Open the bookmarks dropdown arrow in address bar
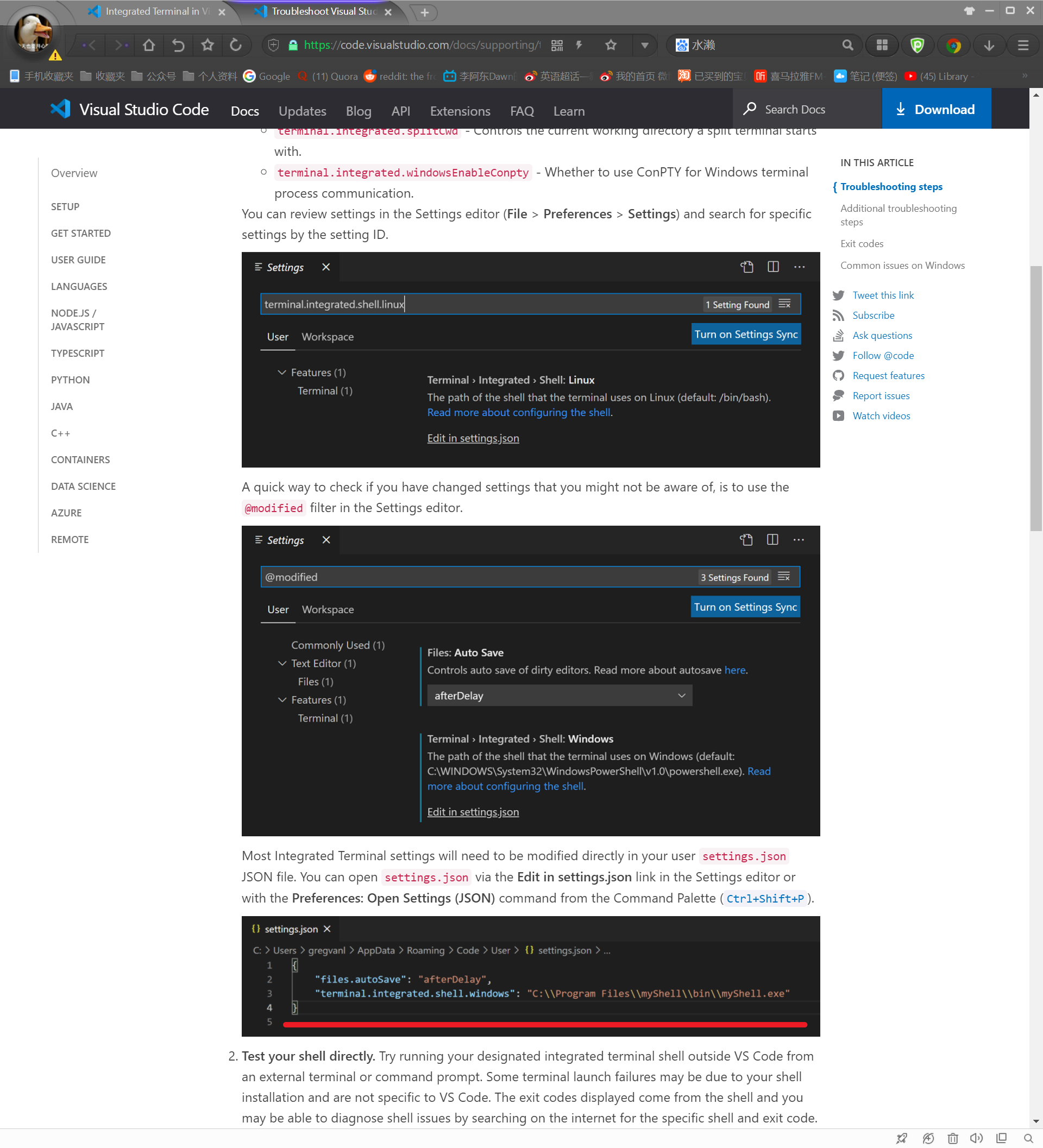 644,45
